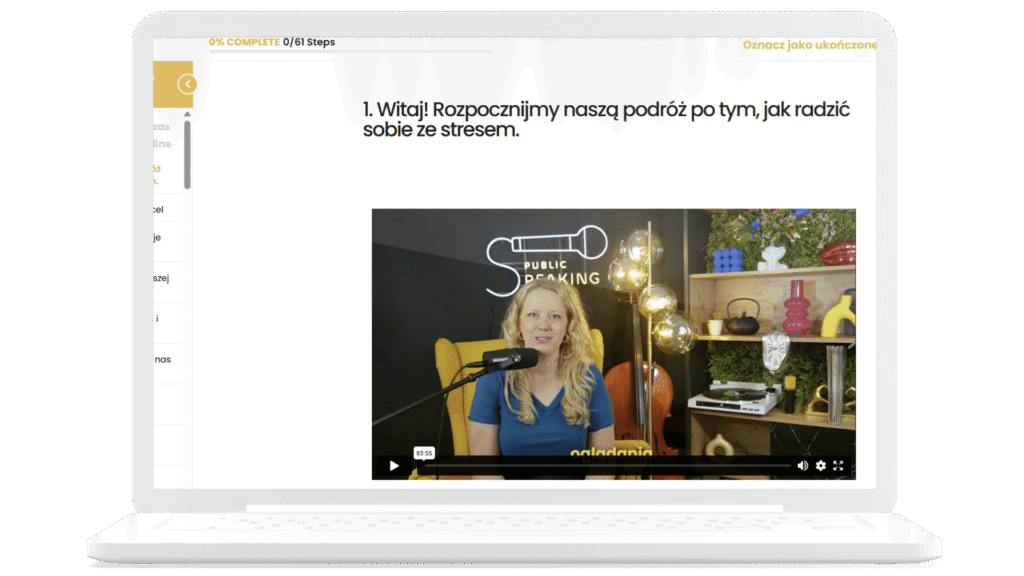Click the '03:55' time tooltip on the video
This screenshot has width=1024, height=576.
[424, 453]
